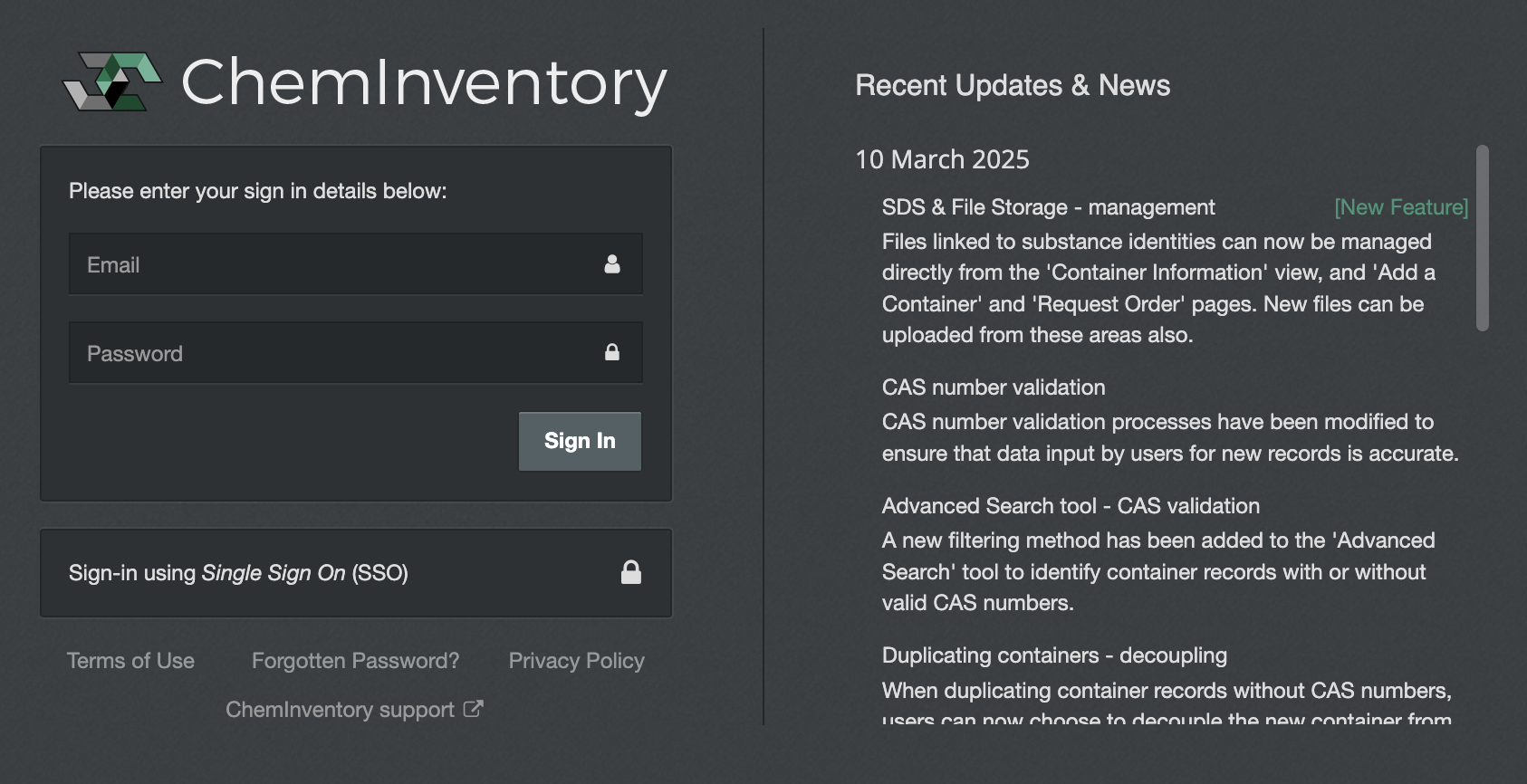Focus the Password input field
The image size is (1527, 784).
pos(335,353)
